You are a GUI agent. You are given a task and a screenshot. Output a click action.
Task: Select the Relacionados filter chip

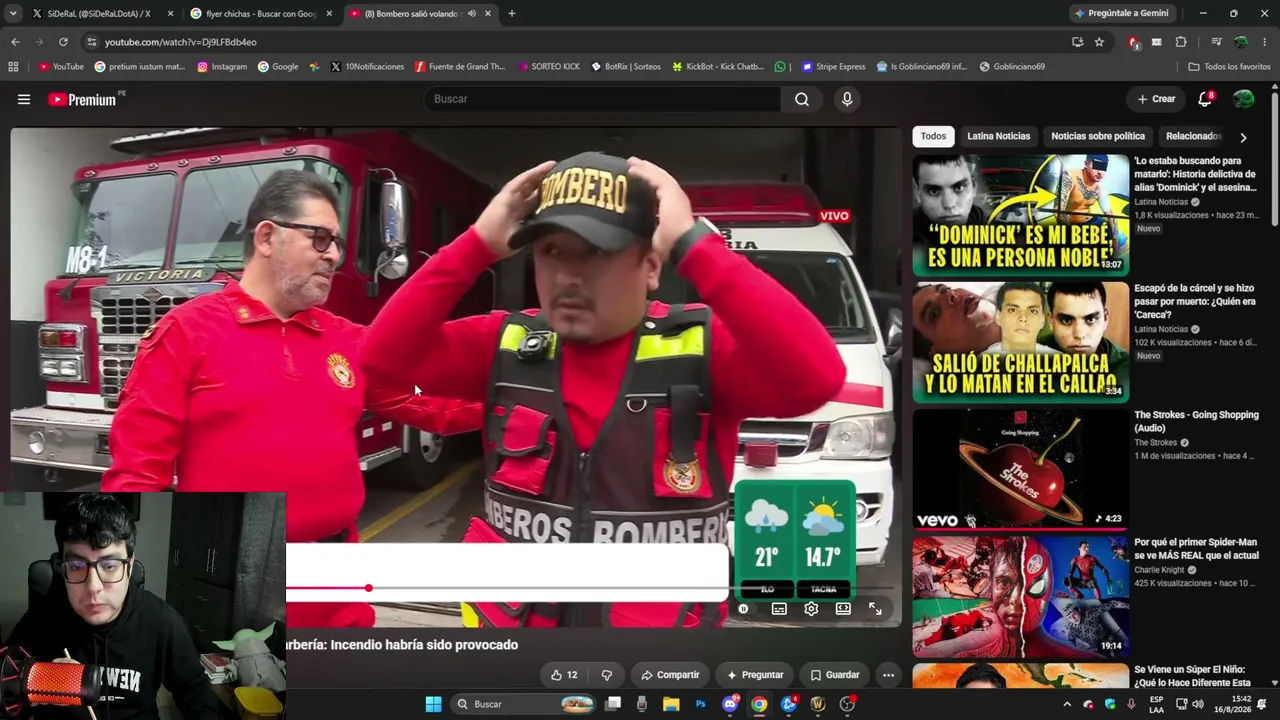pyautogui.click(x=1194, y=136)
